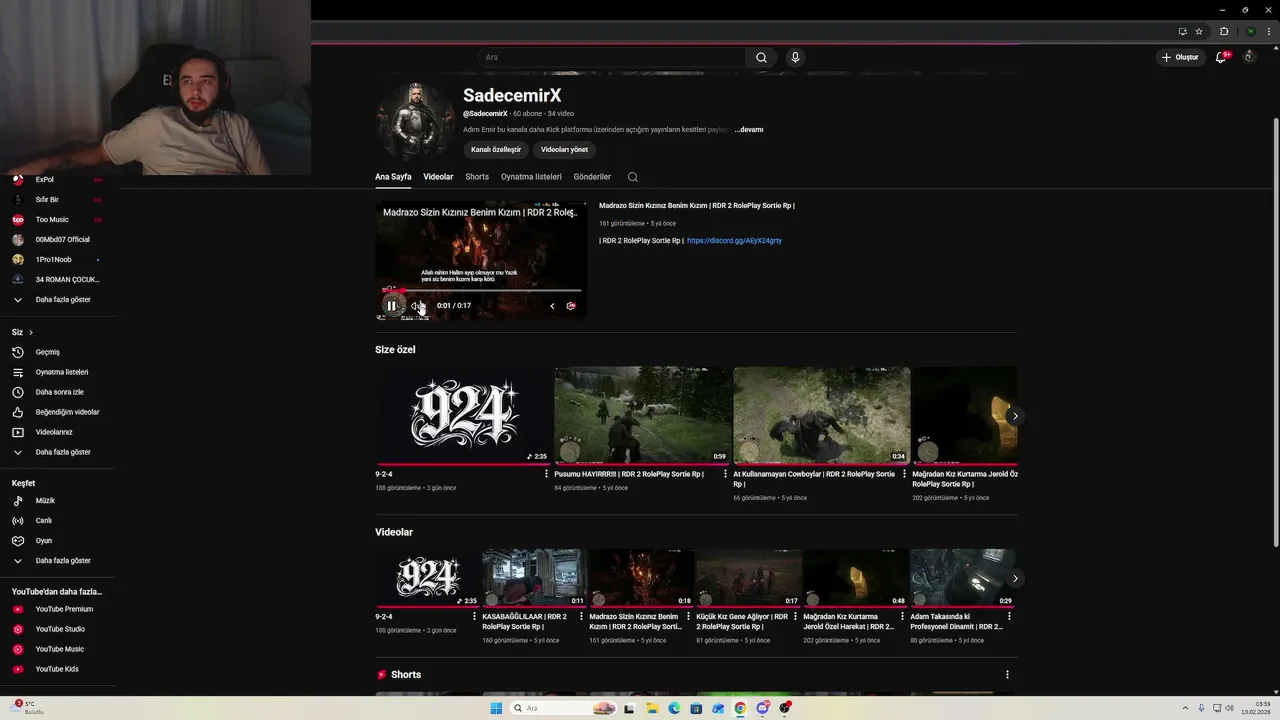This screenshot has width=1280, height=720.
Task: Click the page vertical scrollbar
Action: (1275, 330)
